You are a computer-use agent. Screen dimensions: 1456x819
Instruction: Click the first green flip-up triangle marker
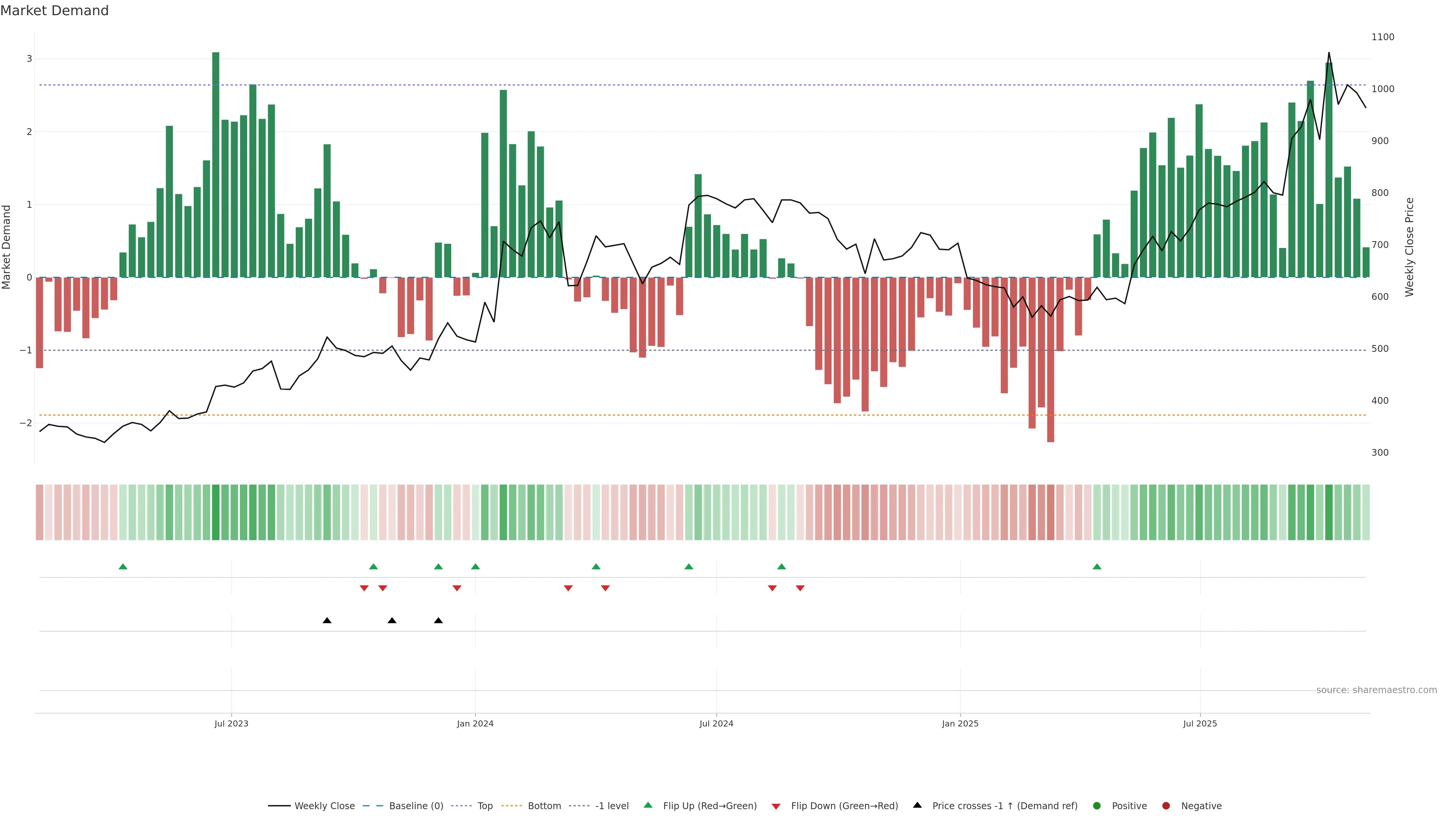pos(123,567)
